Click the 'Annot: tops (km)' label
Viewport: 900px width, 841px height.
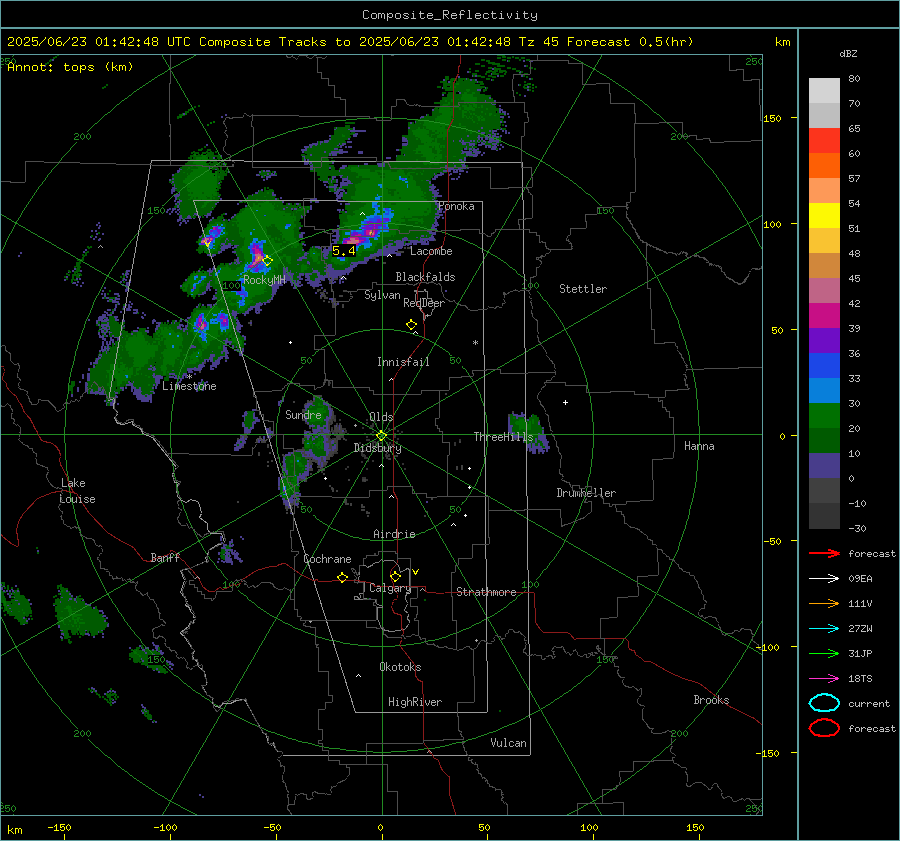point(70,67)
